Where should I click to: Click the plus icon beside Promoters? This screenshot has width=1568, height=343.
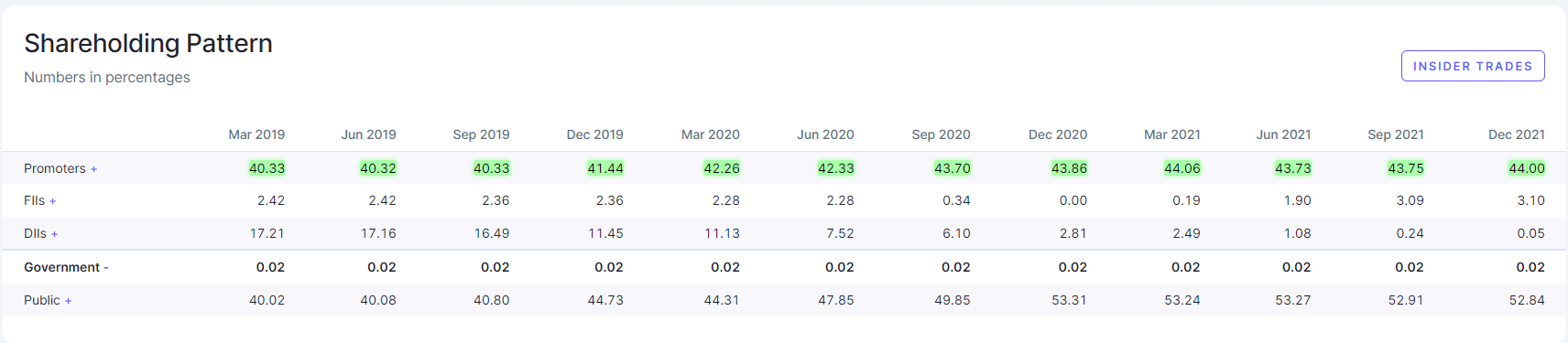(93, 169)
